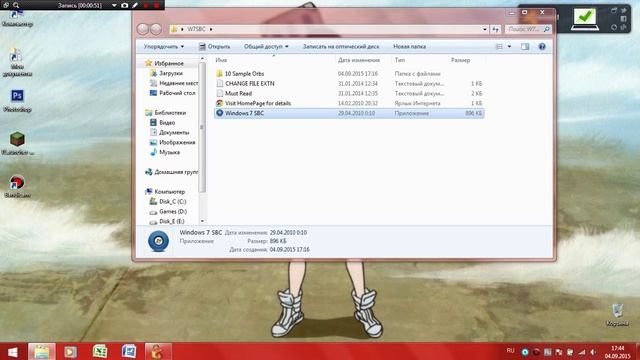Select the CHANGE FILE EXTN text file
Viewport: 640px width, 360px height.
(249, 83)
